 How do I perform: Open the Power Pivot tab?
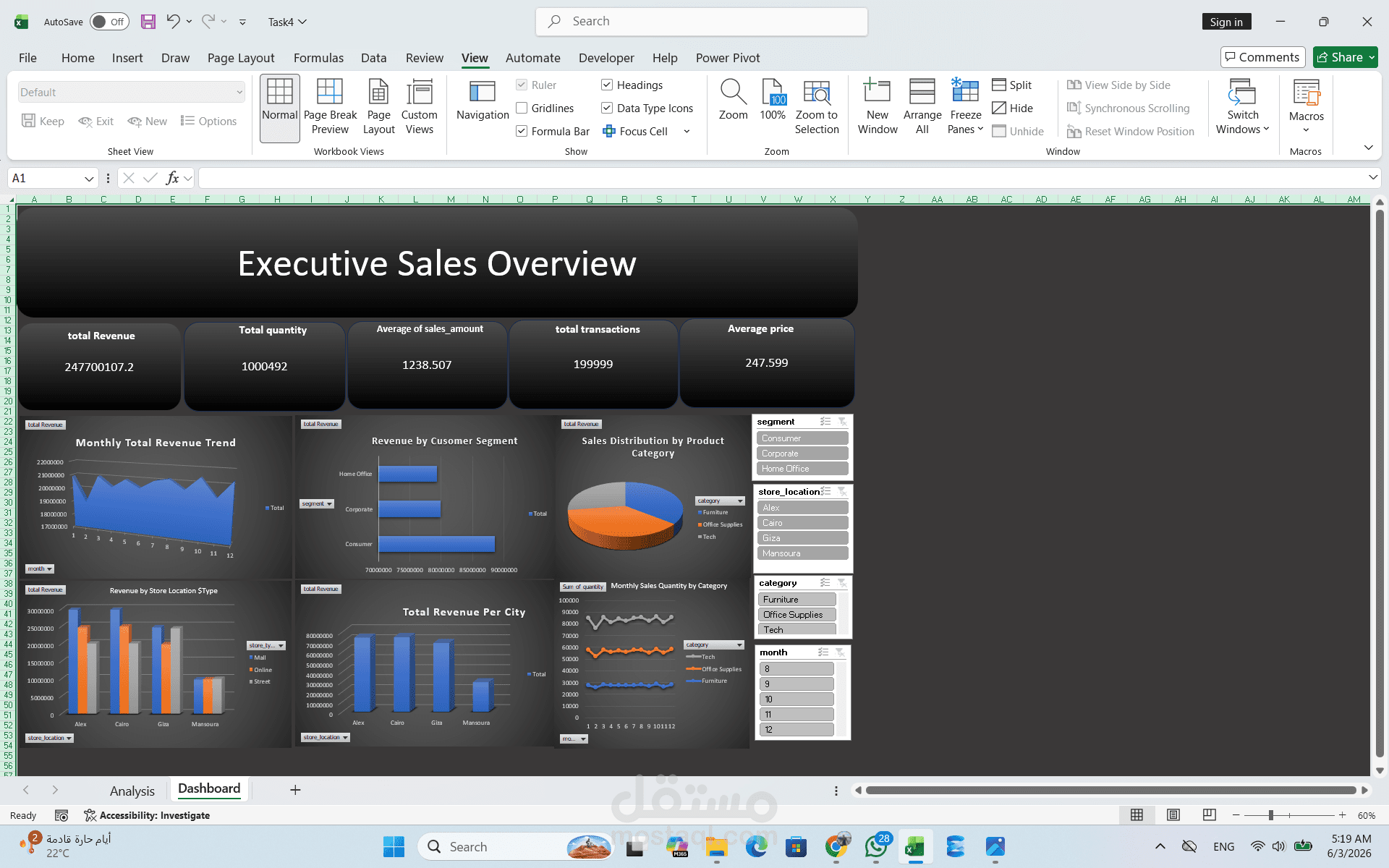click(x=728, y=58)
